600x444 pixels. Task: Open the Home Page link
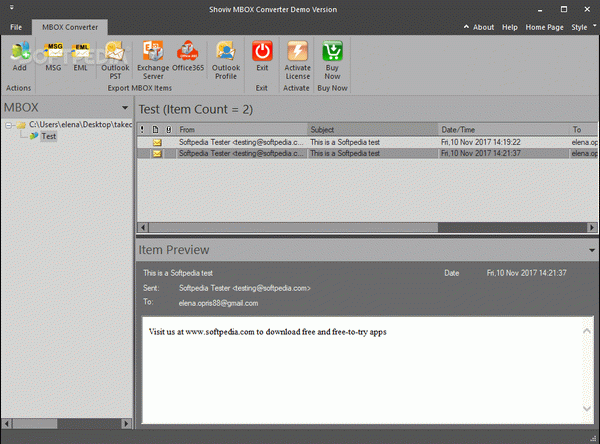[544, 27]
